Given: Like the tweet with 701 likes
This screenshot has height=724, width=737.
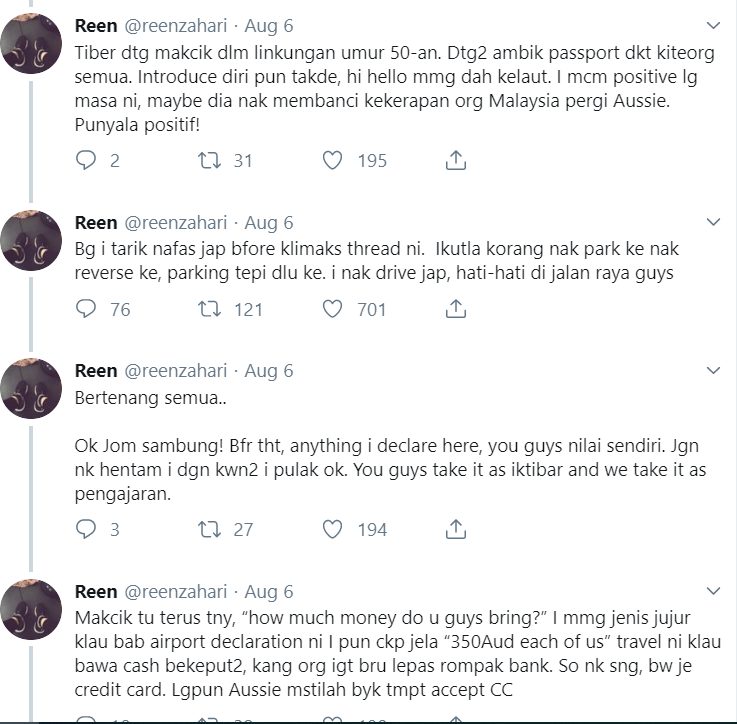Looking at the screenshot, I should tap(332, 309).
